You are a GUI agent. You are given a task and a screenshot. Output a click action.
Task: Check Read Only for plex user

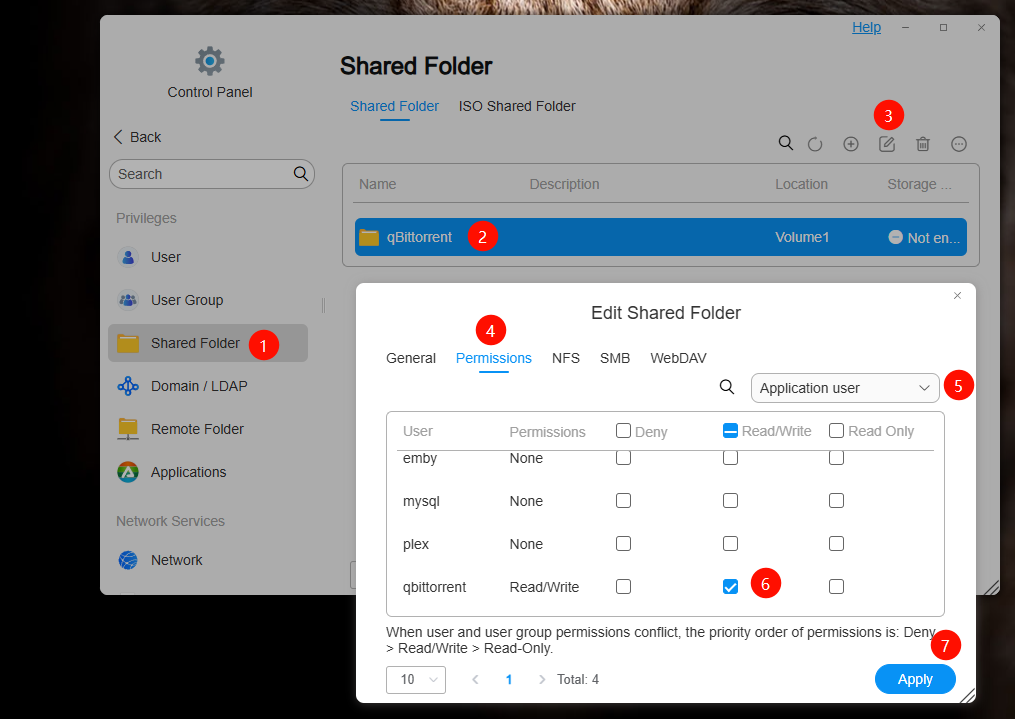(836, 544)
